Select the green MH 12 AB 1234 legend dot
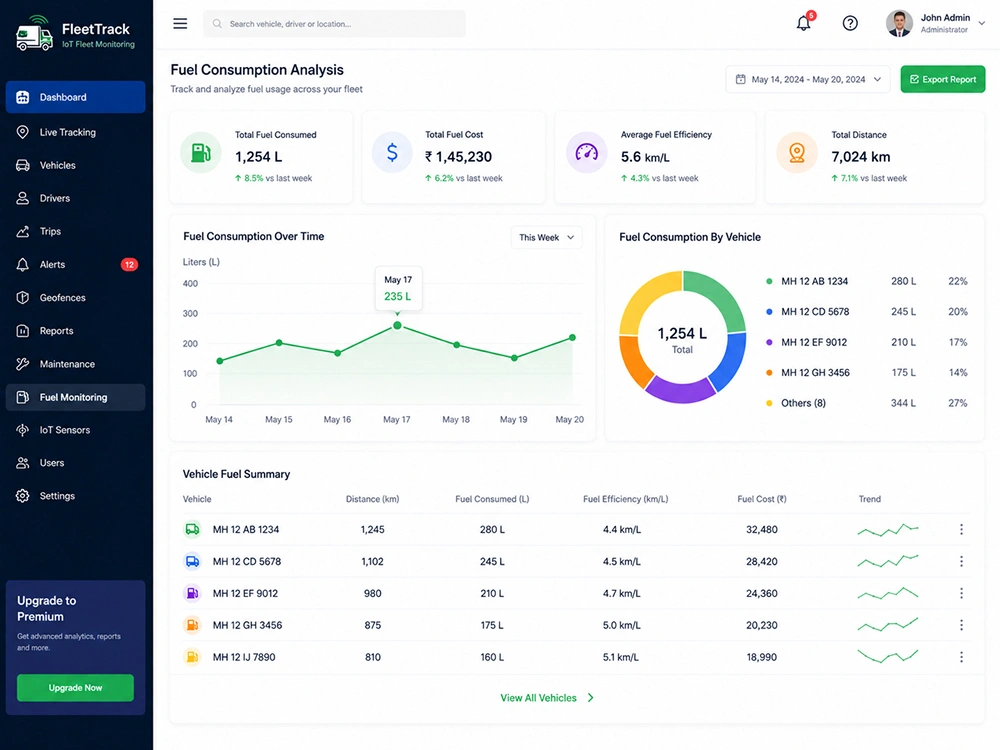This screenshot has height=750, width=1000. pos(769,281)
